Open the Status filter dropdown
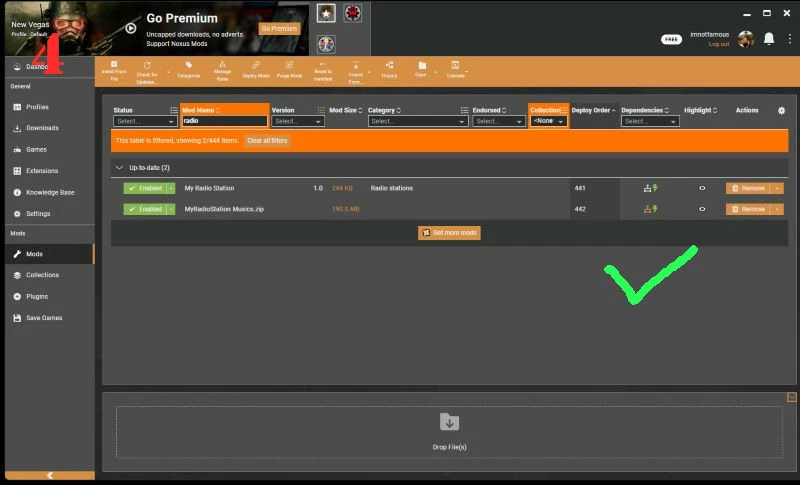Viewport: 800px width, 485px height. pos(145,121)
